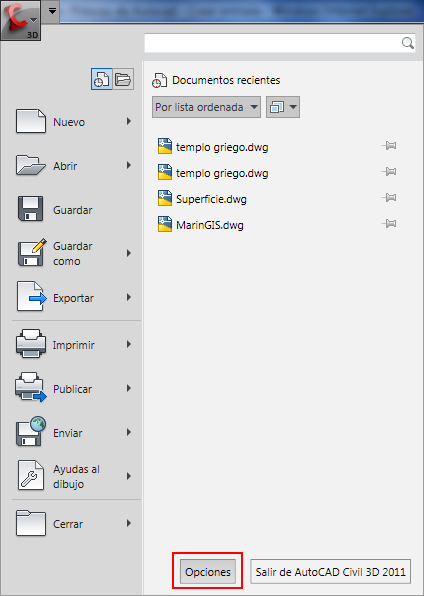Open the Quick Access toolbar customize arrow
Screen dimensions: 424x596
tap(52, 11)
